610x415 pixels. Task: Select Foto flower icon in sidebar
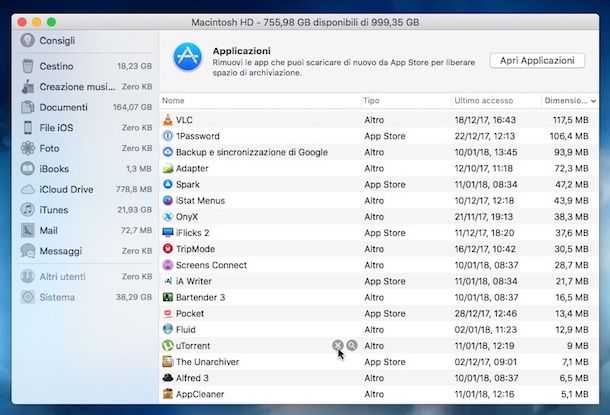click(x=28, y=148)
